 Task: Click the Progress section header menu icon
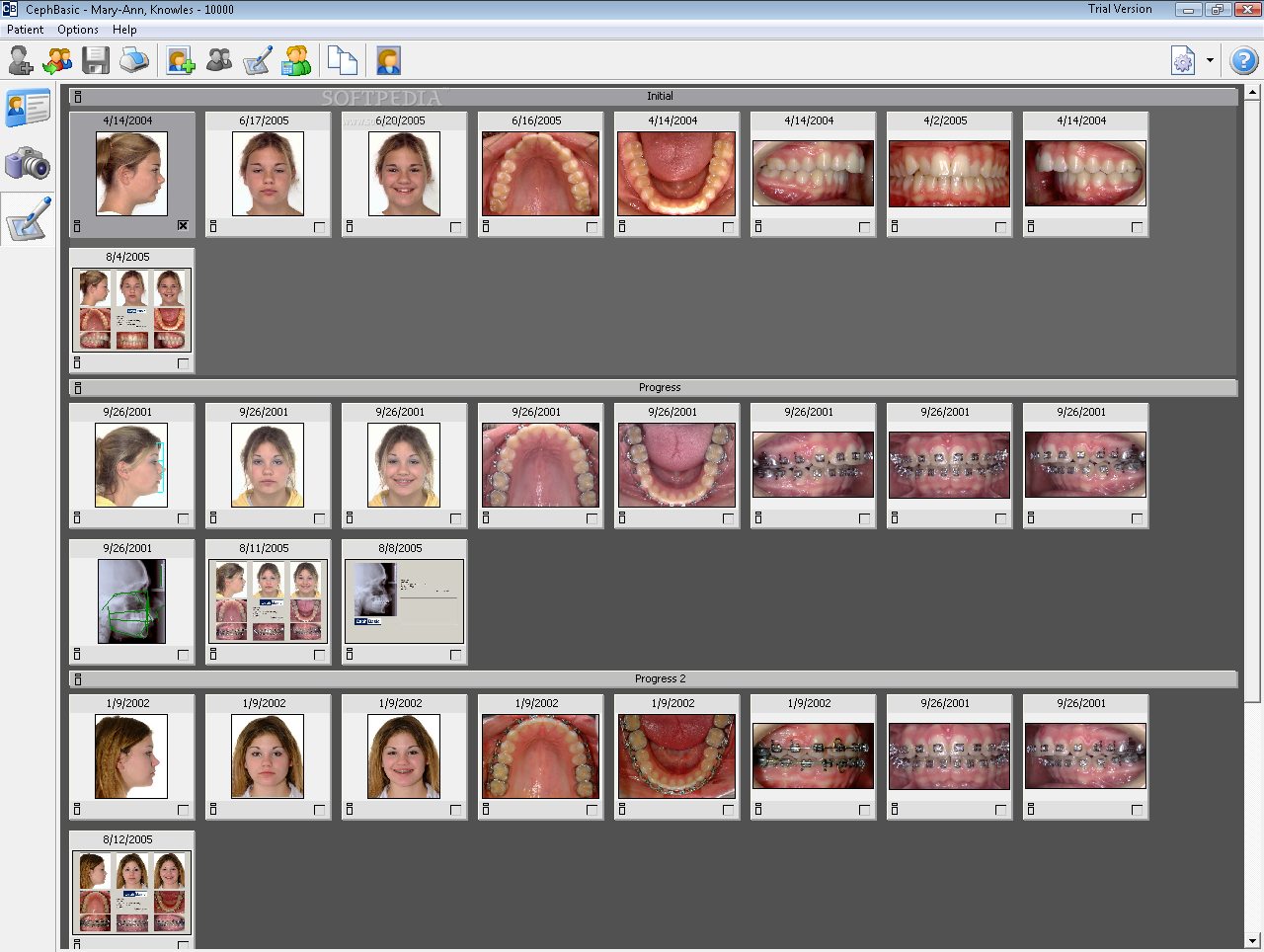click(x=78, y=388)
